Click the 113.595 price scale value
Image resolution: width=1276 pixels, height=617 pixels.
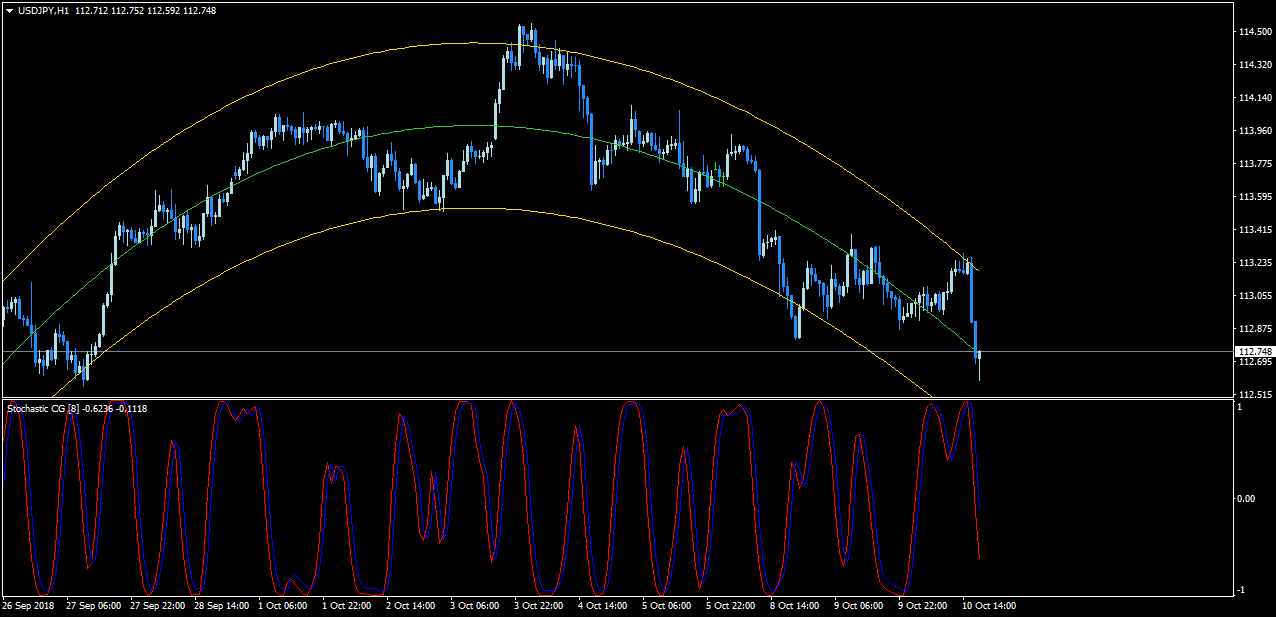1254,197
